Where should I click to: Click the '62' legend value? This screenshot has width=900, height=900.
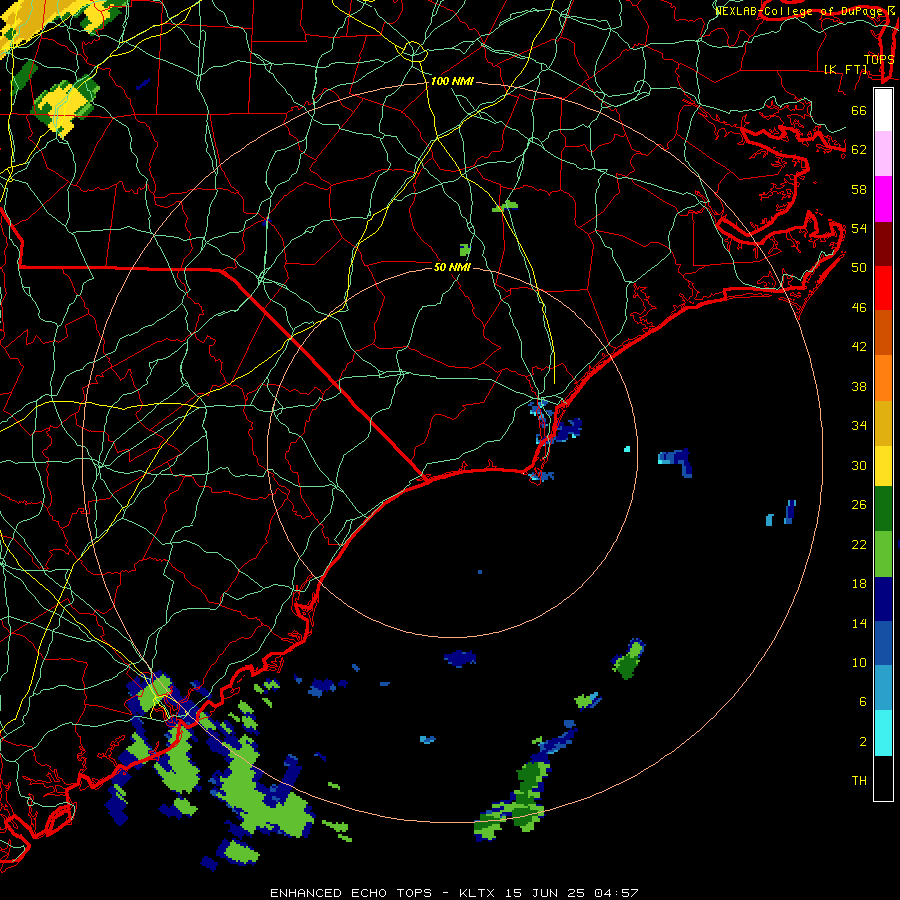[859, 150]
